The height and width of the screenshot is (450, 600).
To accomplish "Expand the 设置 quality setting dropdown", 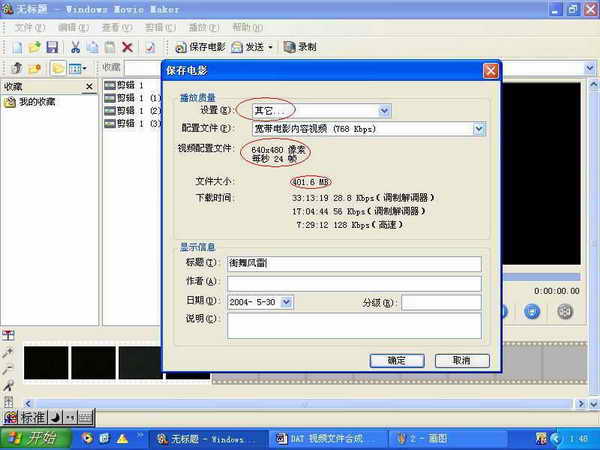I will click(x=384, y=111).
